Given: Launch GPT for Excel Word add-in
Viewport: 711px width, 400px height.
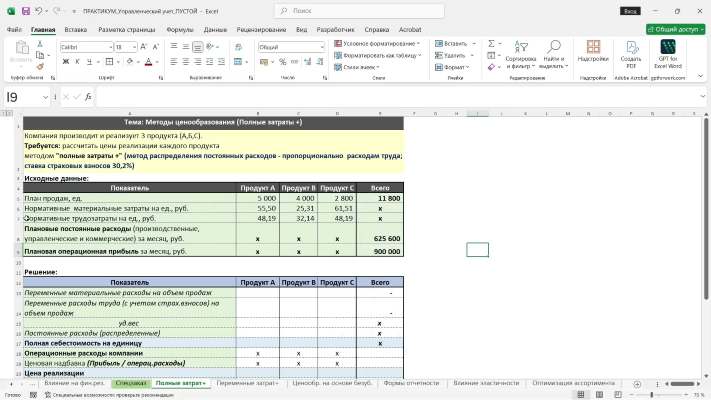Looking at the screenshot, I should tap(668, 54).
